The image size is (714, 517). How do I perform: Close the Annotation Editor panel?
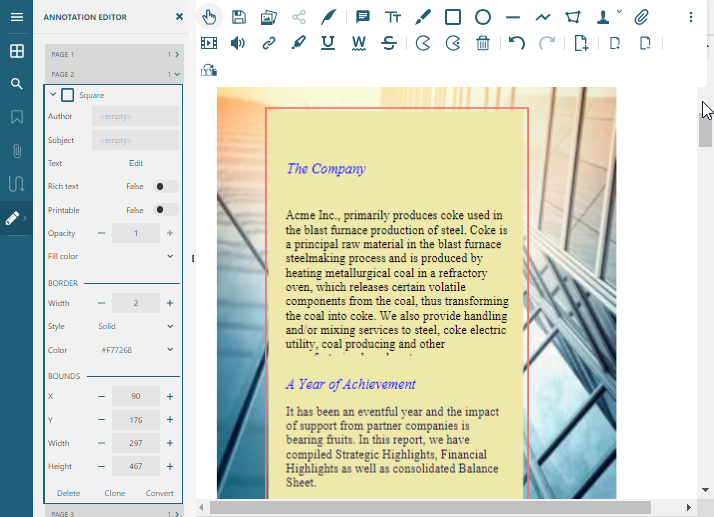(179, 17)
